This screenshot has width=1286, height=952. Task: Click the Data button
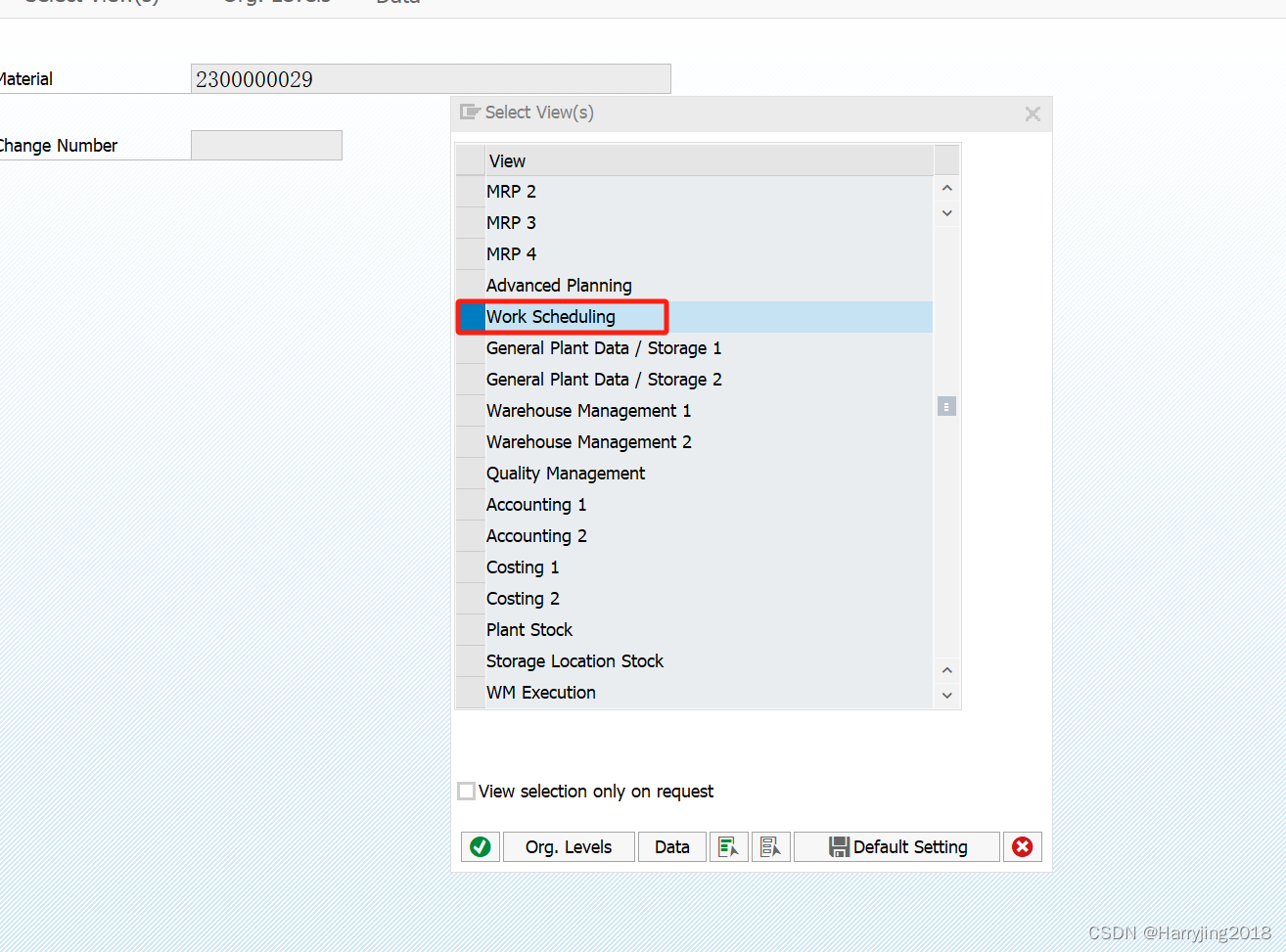(672, 846)
